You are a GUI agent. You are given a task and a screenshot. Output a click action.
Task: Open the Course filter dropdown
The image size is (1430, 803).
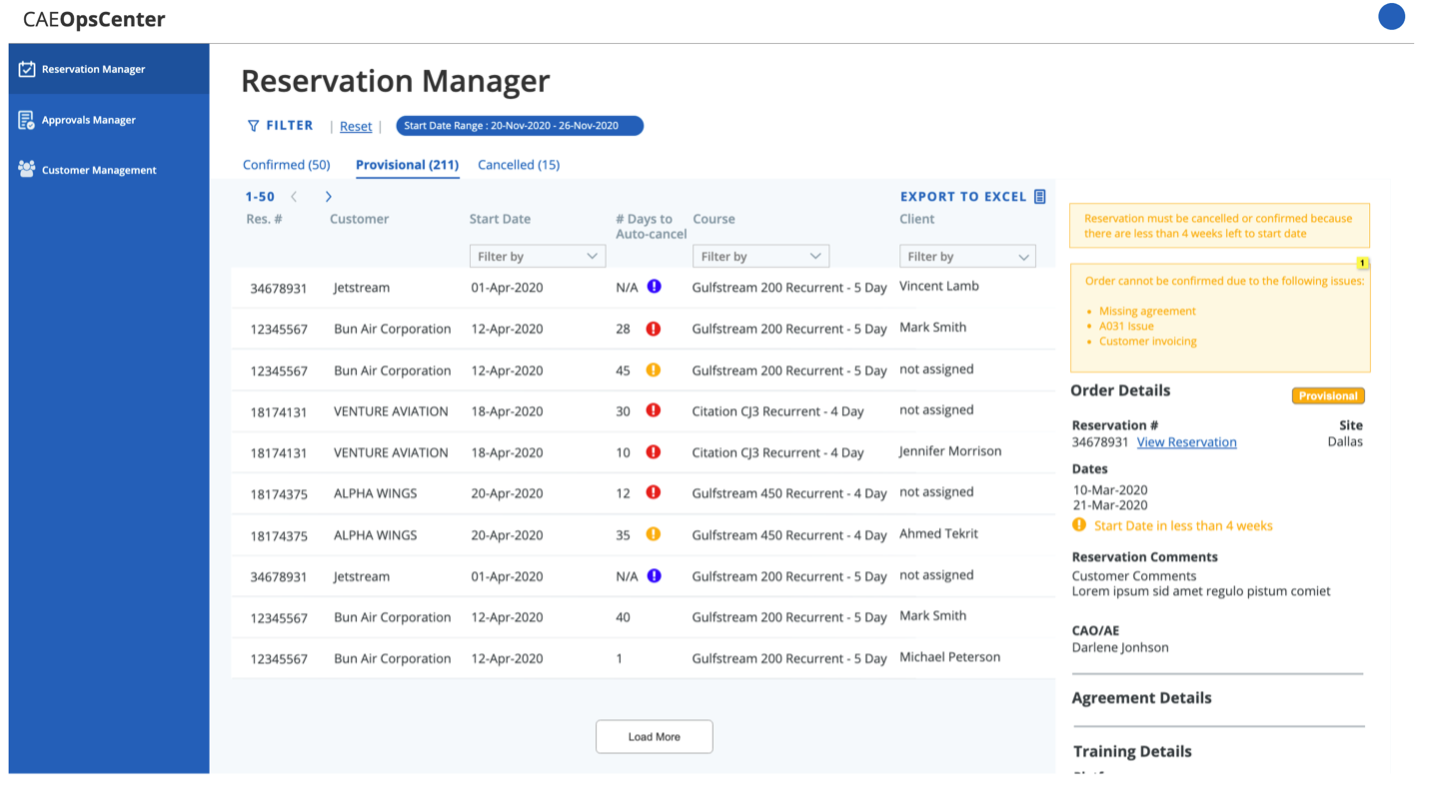coord(760,257)
